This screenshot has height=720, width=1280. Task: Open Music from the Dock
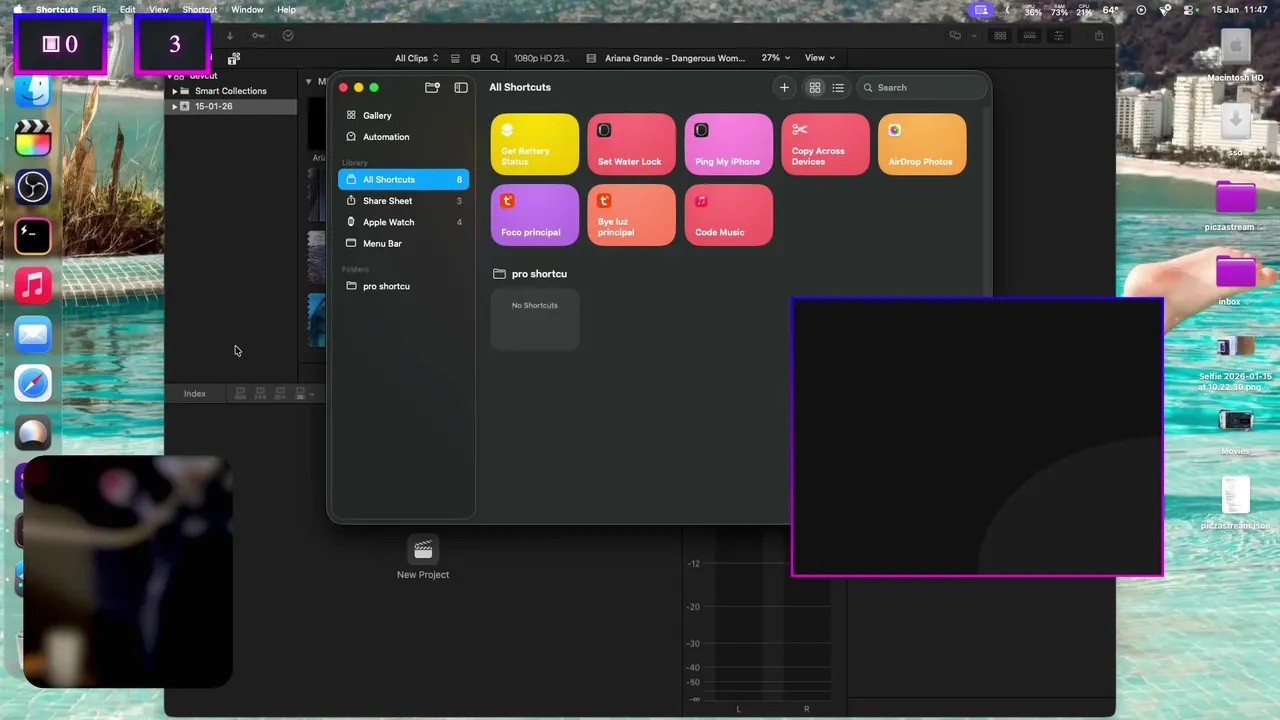[33, 286]
